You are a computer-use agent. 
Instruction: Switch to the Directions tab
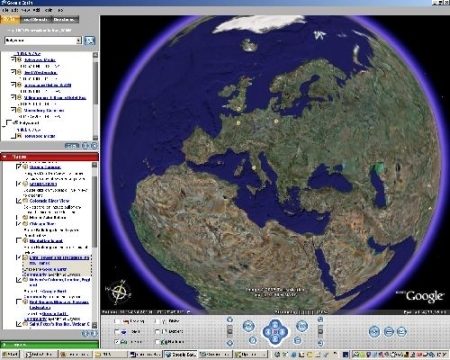[x=65, y=20]
